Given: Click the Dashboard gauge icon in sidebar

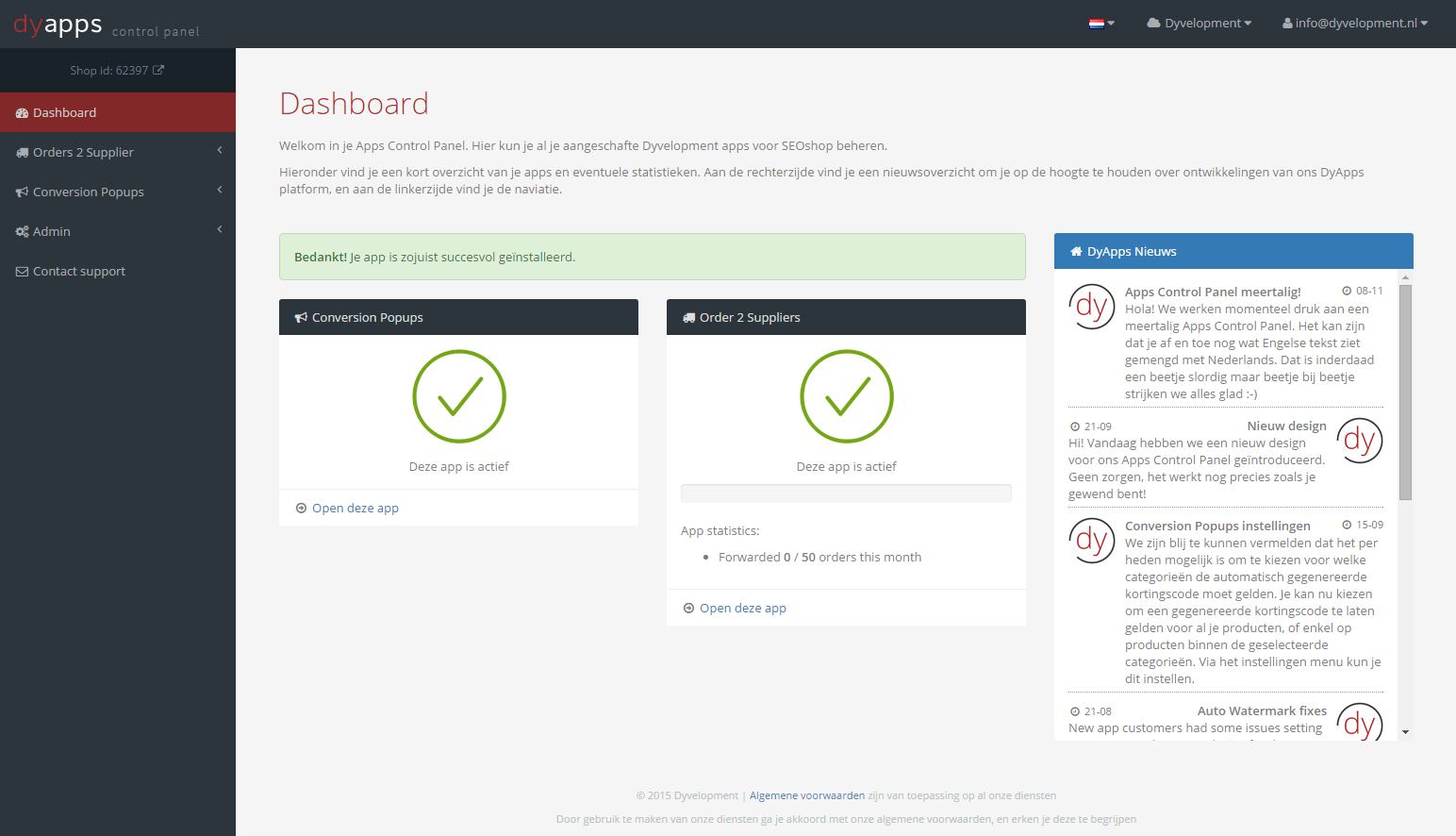Looking at the screenshot, I should [x=22, y=113].
